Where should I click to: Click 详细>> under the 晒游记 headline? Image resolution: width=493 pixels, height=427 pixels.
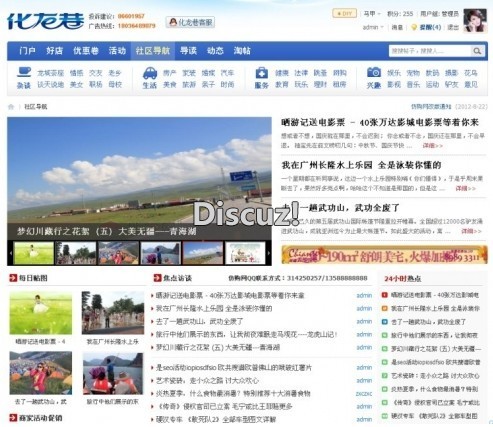[433, 146]
